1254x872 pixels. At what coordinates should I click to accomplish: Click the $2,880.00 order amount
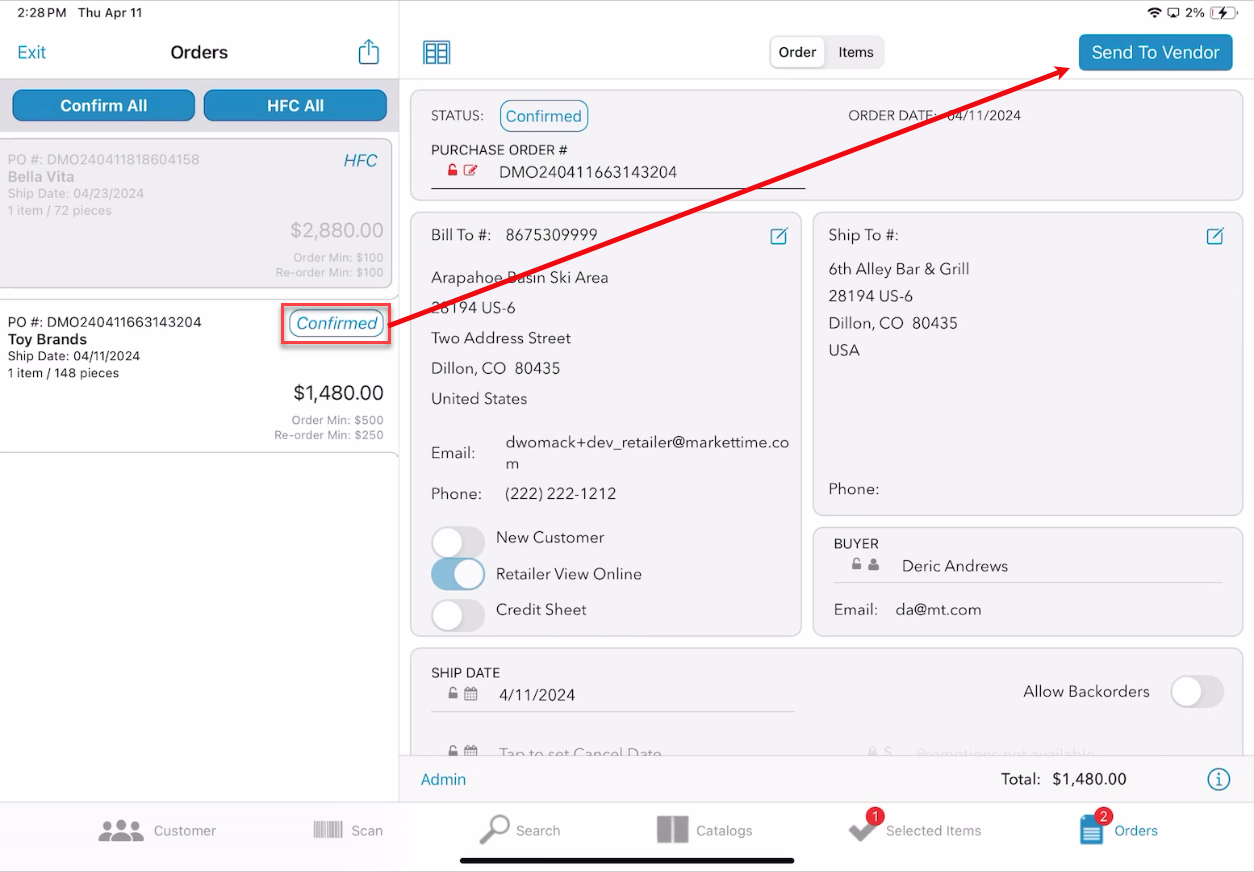coord(337,230)
